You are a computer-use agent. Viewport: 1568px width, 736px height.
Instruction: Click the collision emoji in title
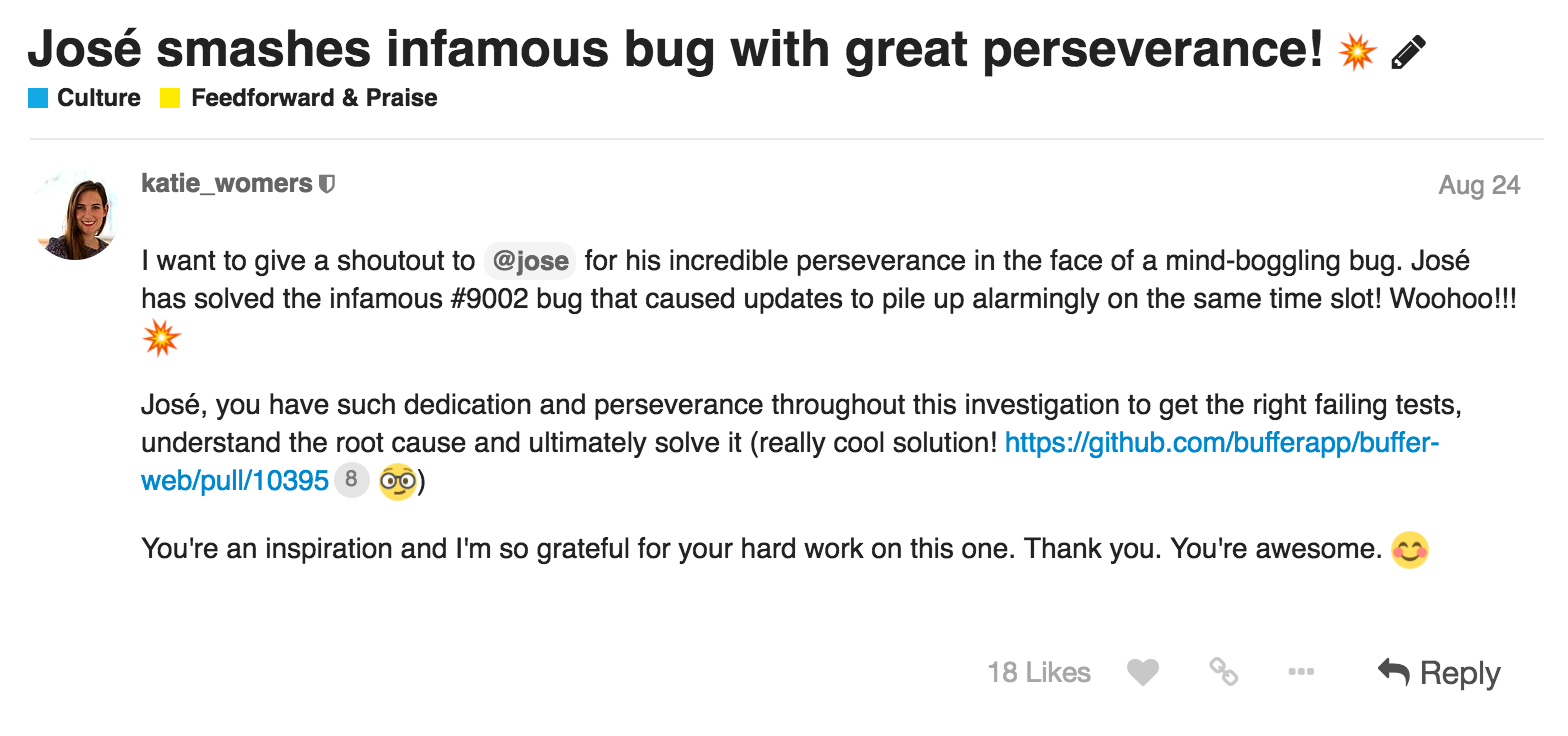point(1357,51)
